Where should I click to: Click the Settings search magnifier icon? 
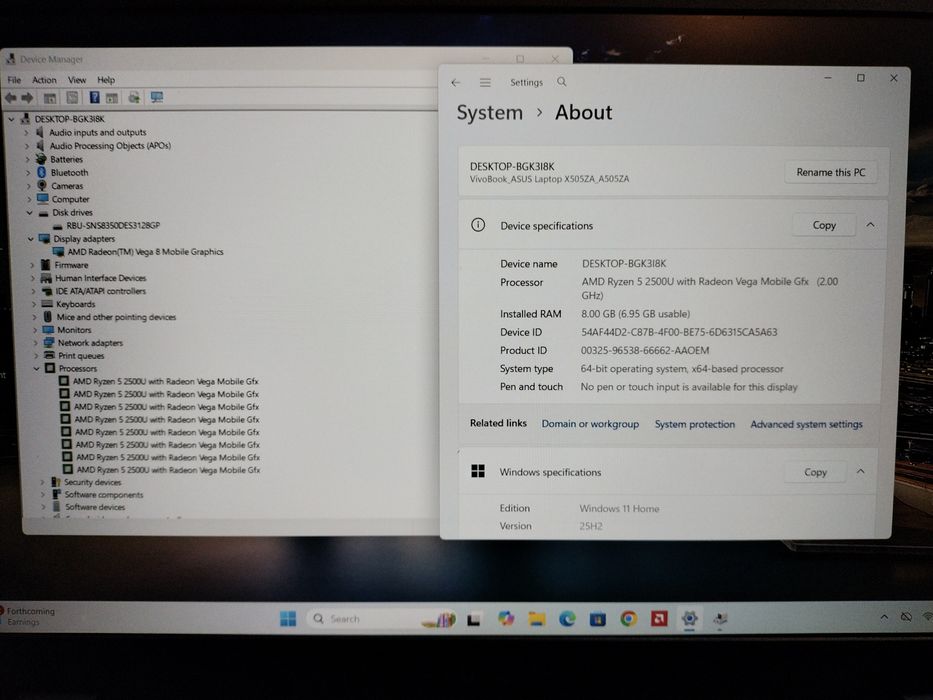point(562,82)
